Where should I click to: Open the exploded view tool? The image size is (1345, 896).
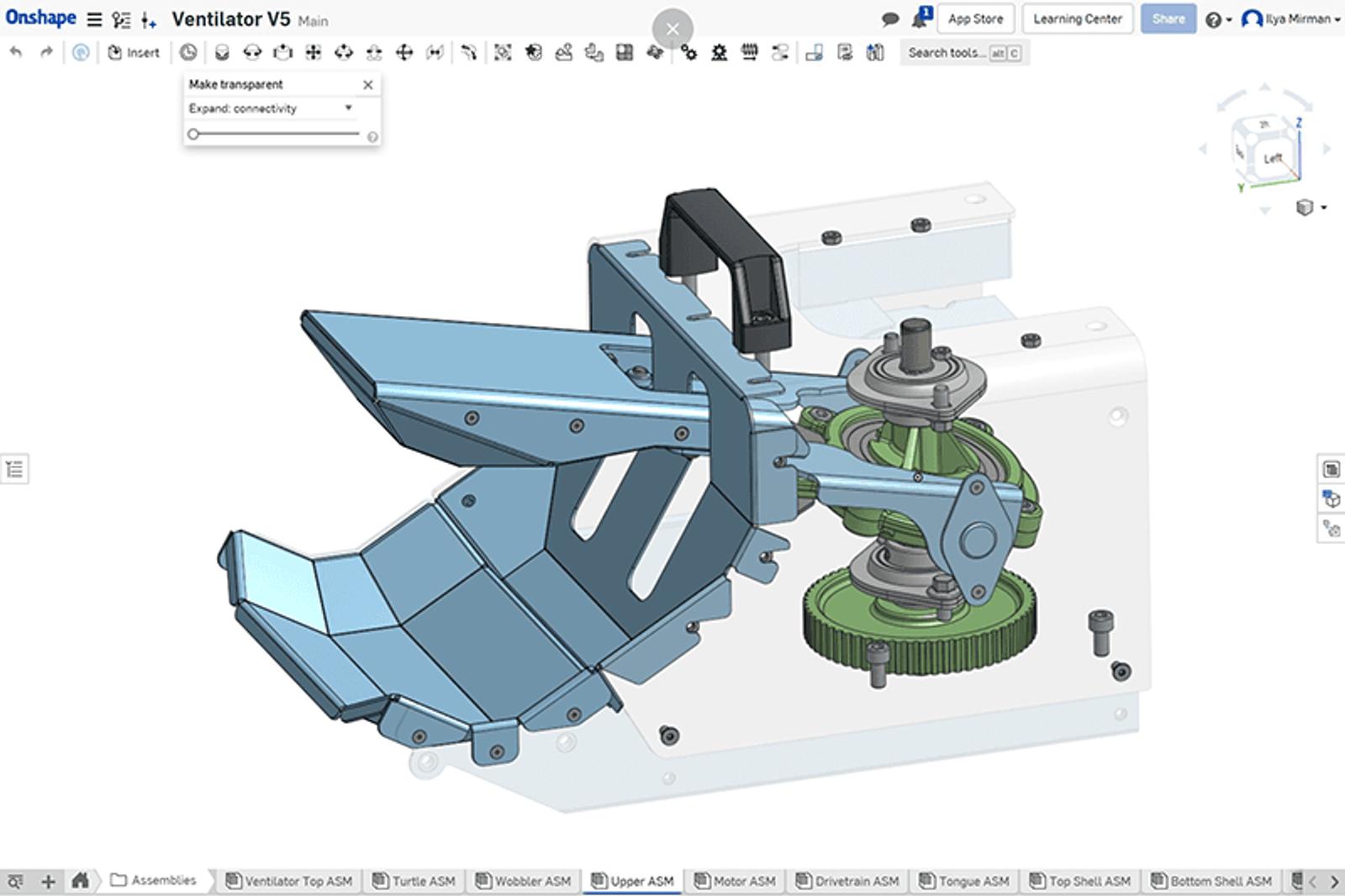click(x=814, y=52)
